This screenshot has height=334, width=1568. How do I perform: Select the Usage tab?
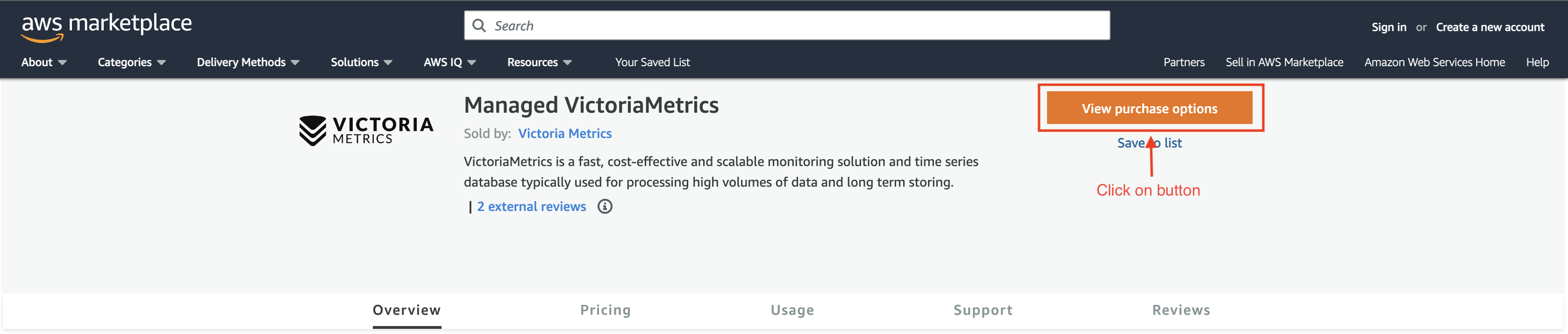(792, 310)
